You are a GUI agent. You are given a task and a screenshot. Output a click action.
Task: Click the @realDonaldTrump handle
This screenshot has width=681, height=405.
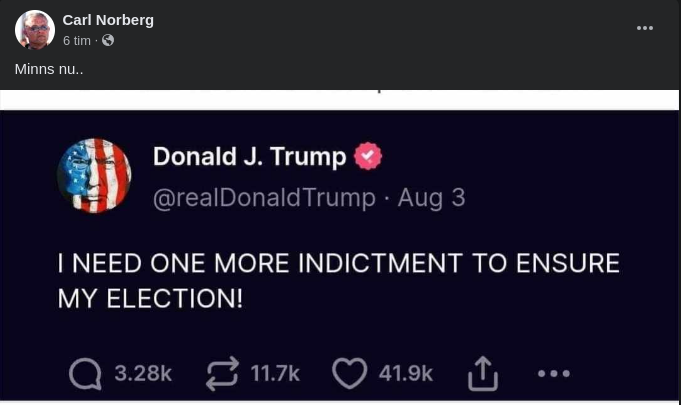[264, 198]
